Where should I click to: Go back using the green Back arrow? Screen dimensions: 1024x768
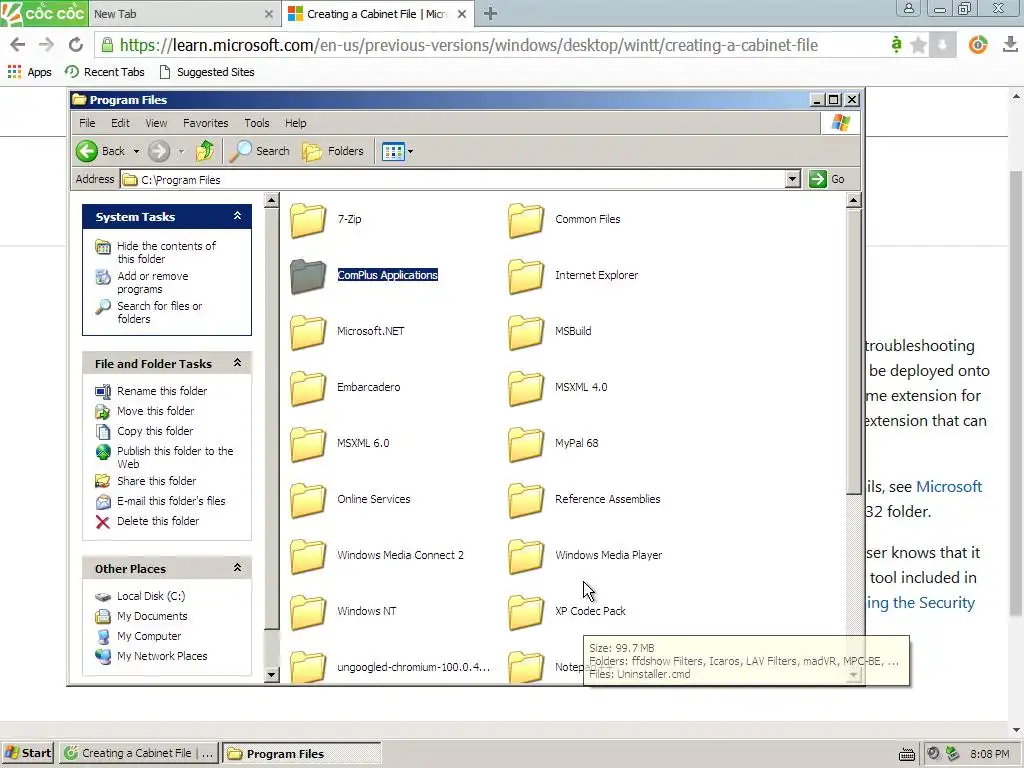86,151
